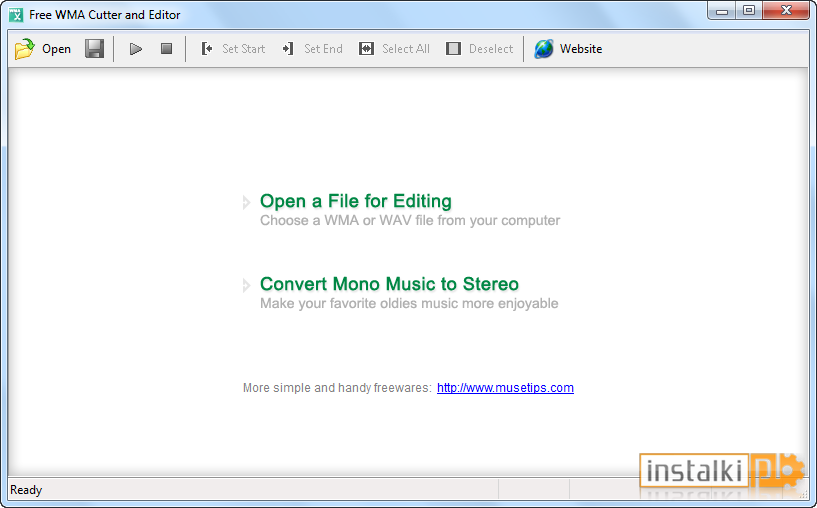The height and width of the screenshot is (508, 817).
Task: Click the app icon in title bar
Action: coord(16,15)
